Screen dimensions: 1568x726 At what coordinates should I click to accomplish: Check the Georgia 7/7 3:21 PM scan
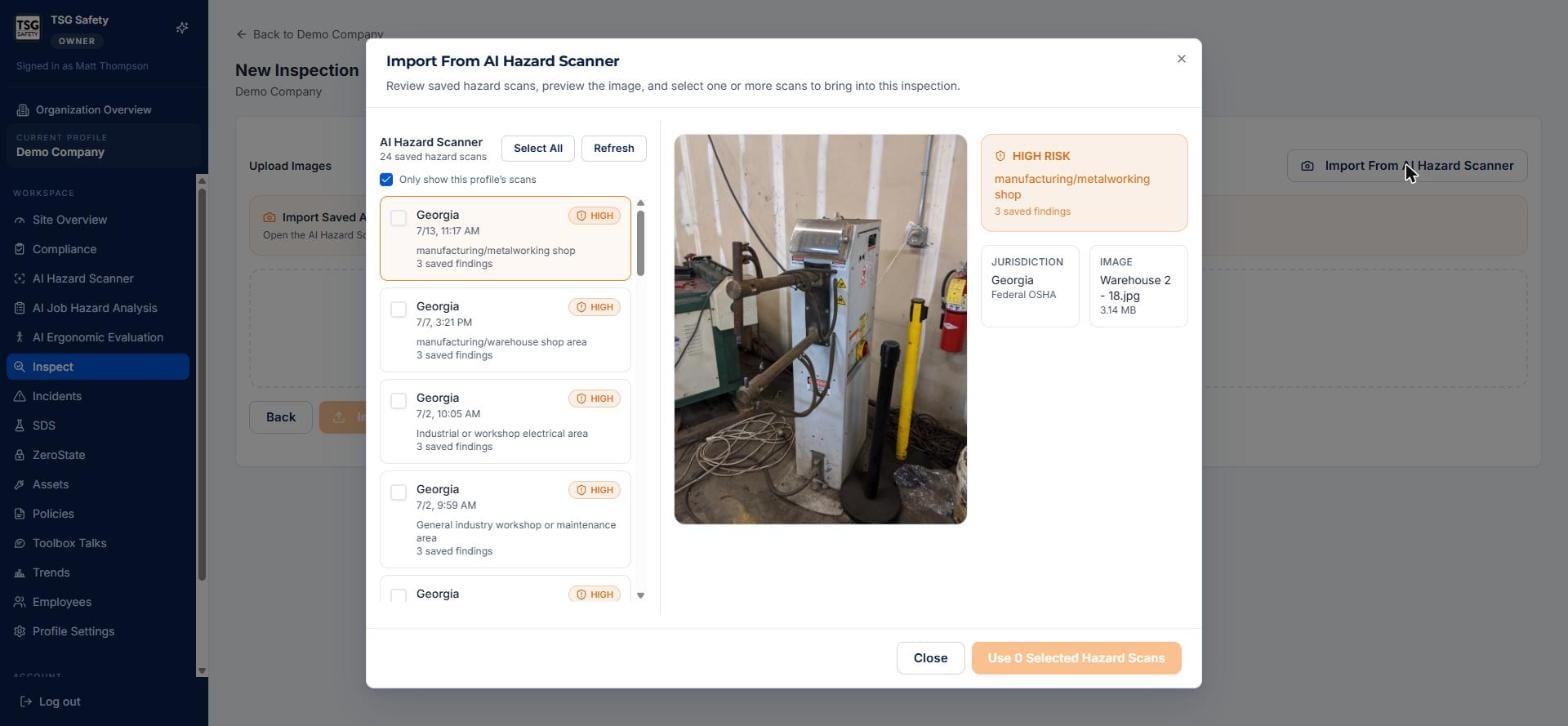coord(398,309)
